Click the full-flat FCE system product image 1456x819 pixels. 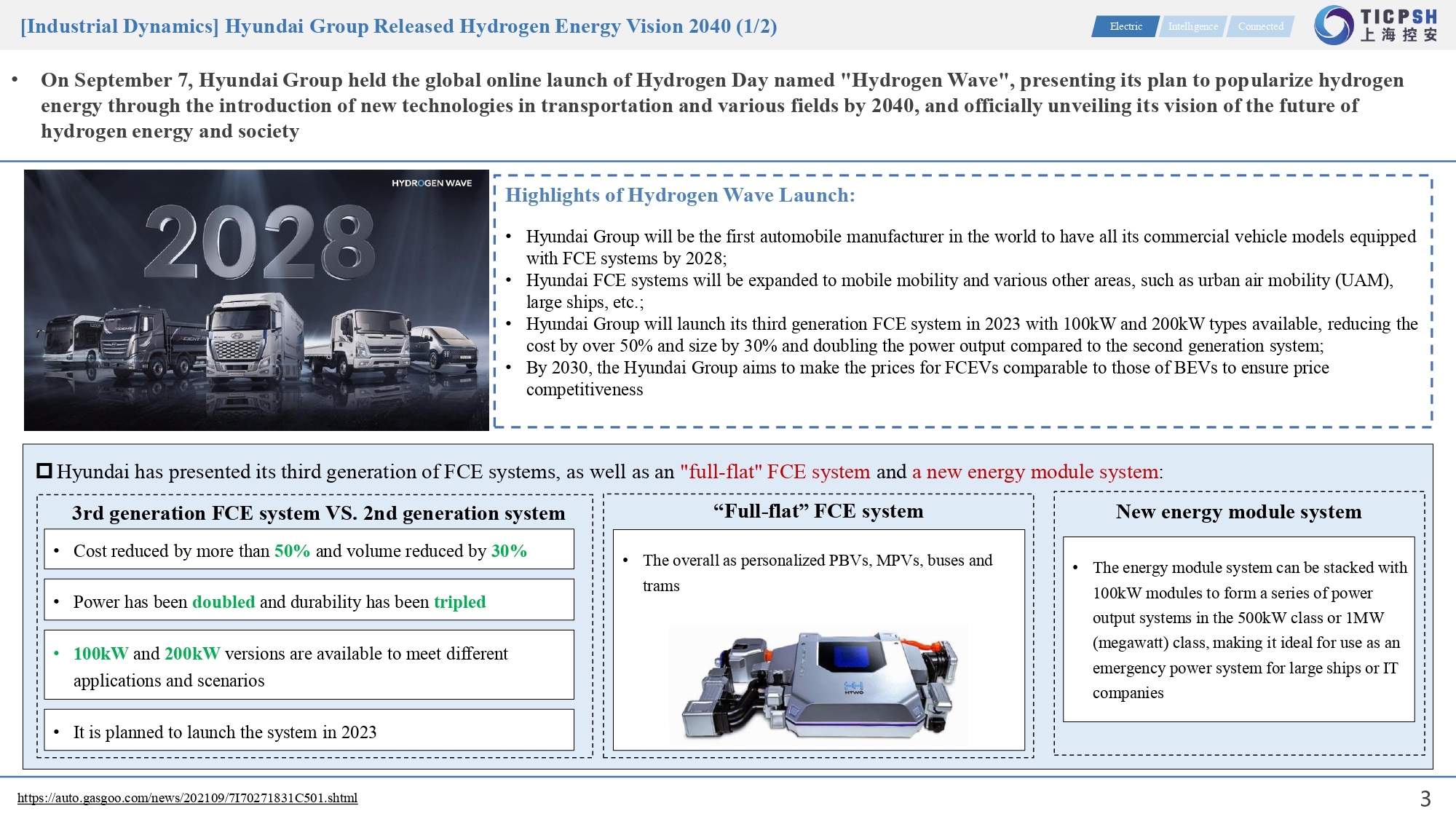818,684
